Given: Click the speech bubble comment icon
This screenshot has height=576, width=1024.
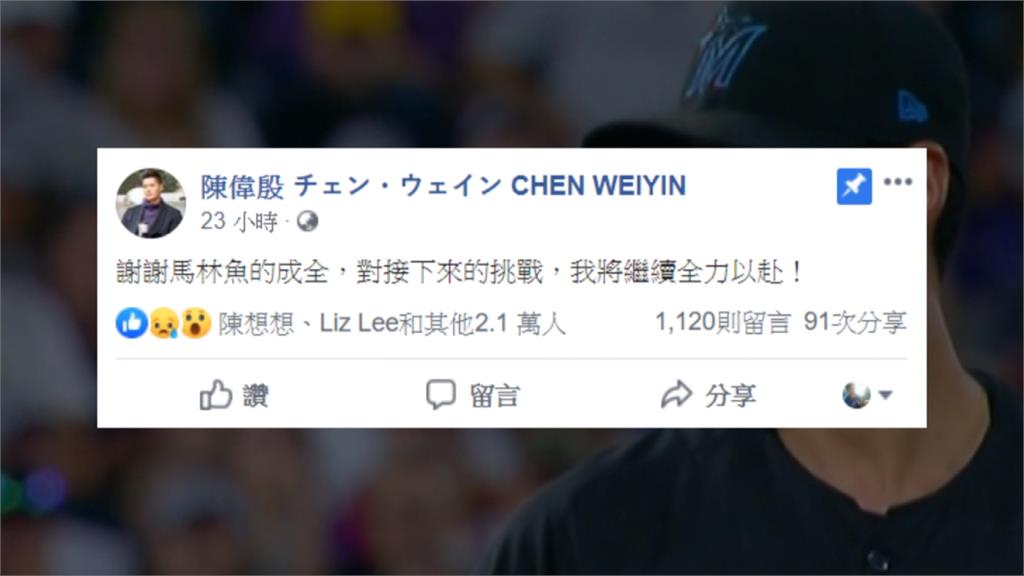Looking at the screenshot, I should (x=441, y=394).
